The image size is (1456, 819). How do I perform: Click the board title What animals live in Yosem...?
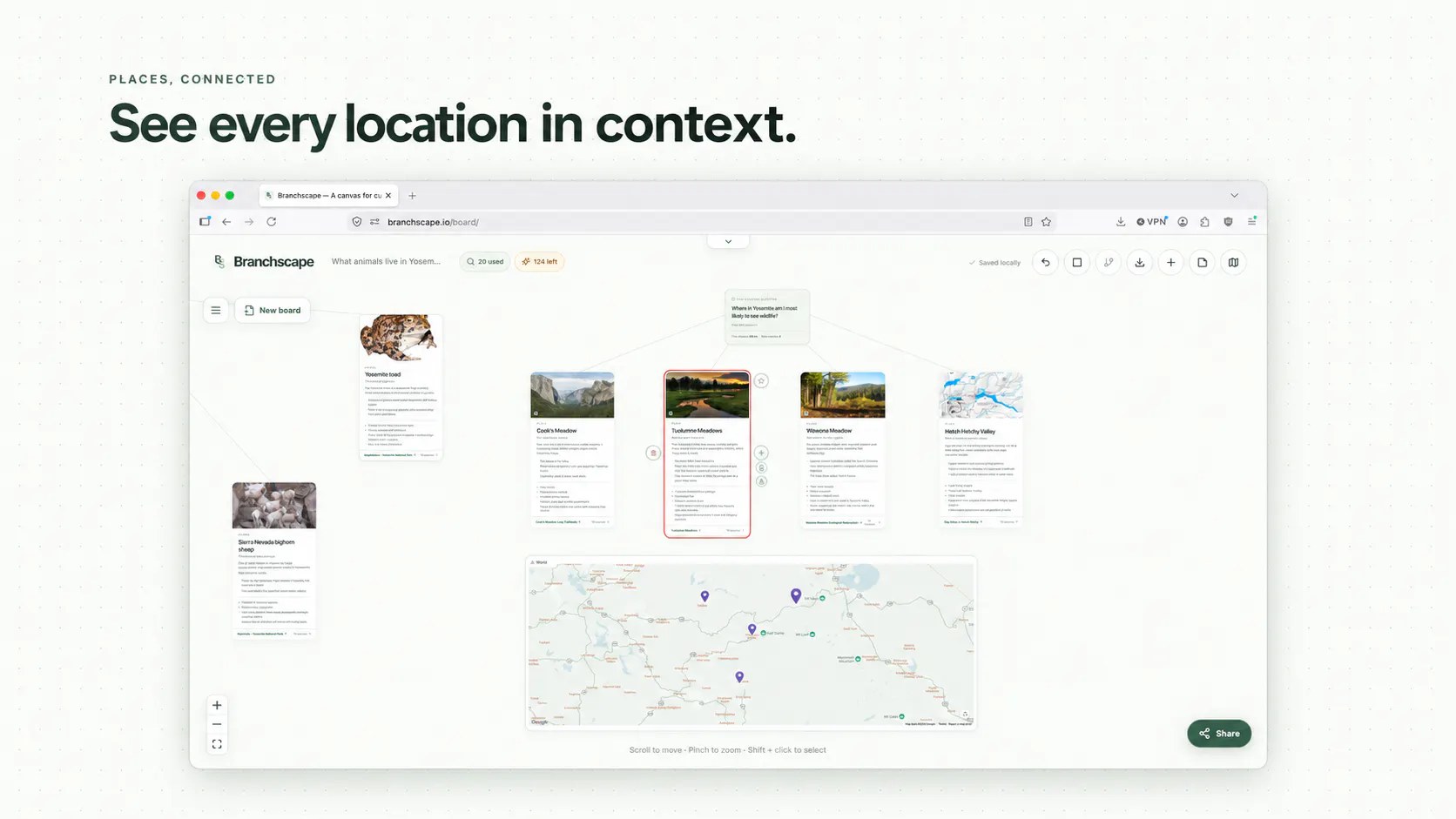pyautogui.click(x=386, y=261)
